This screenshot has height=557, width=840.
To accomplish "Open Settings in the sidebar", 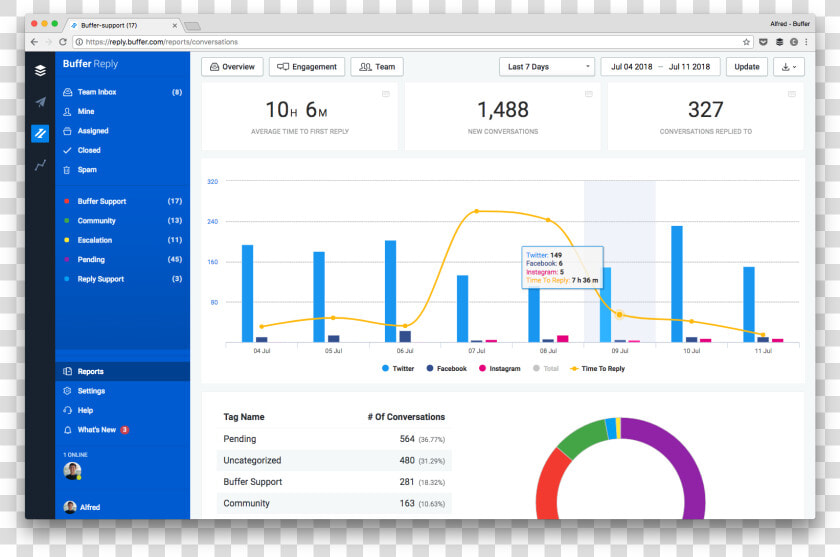I will (x=122, y=391).
